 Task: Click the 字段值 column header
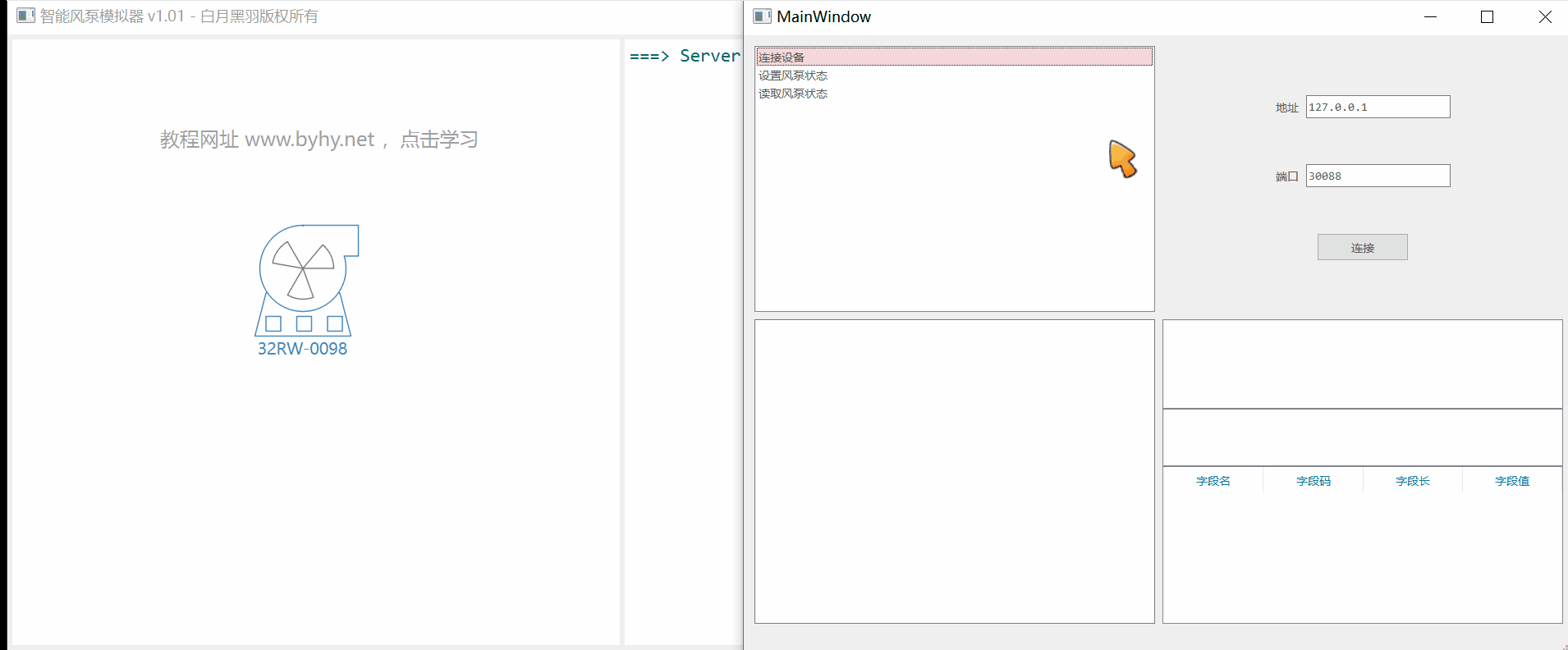1511,481
